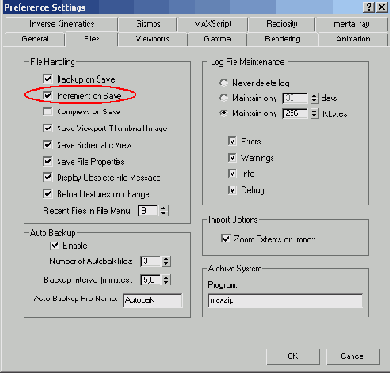Screen dimensions: 390x373
Task: Toggle Reload Textures on Change
Action: click(48, 194)
